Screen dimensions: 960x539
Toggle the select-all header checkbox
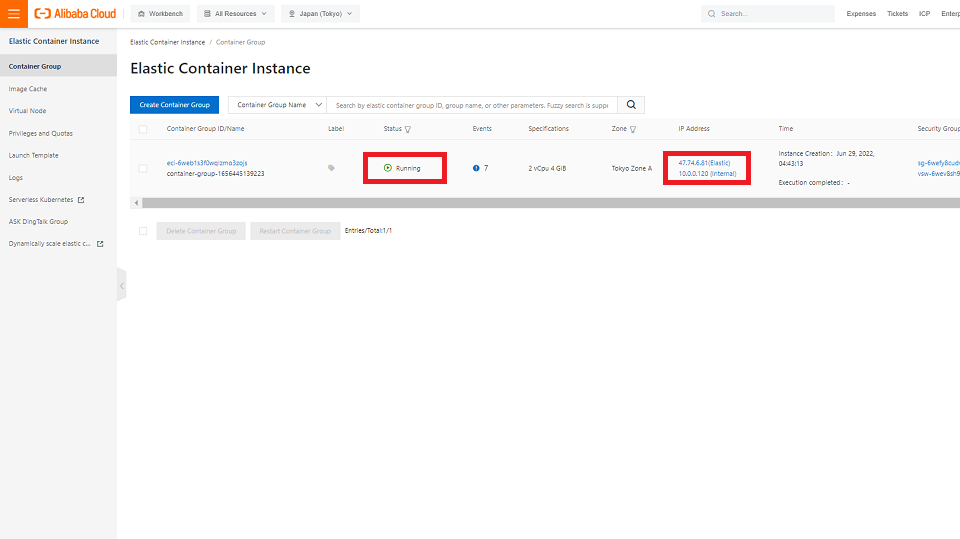(x=143, y=129)
